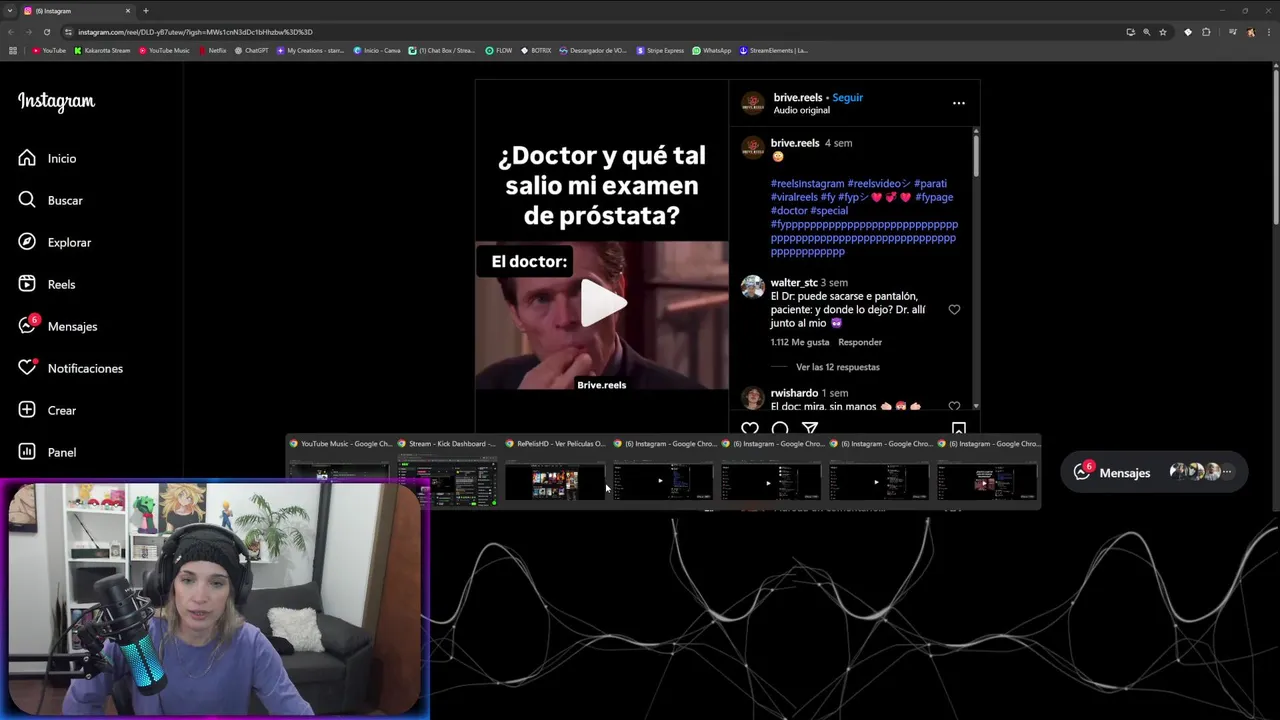Click the site info icon beside URL

coord(68,32)
